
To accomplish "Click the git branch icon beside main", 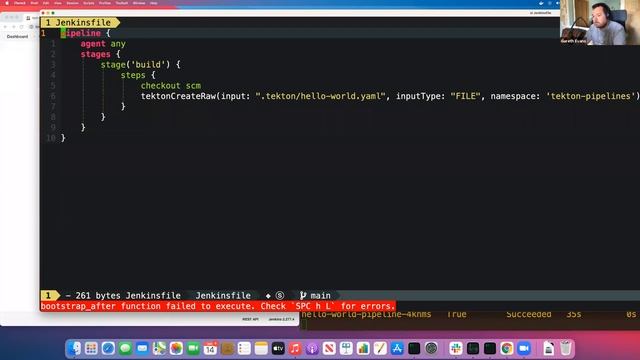I will click(303, 296).
